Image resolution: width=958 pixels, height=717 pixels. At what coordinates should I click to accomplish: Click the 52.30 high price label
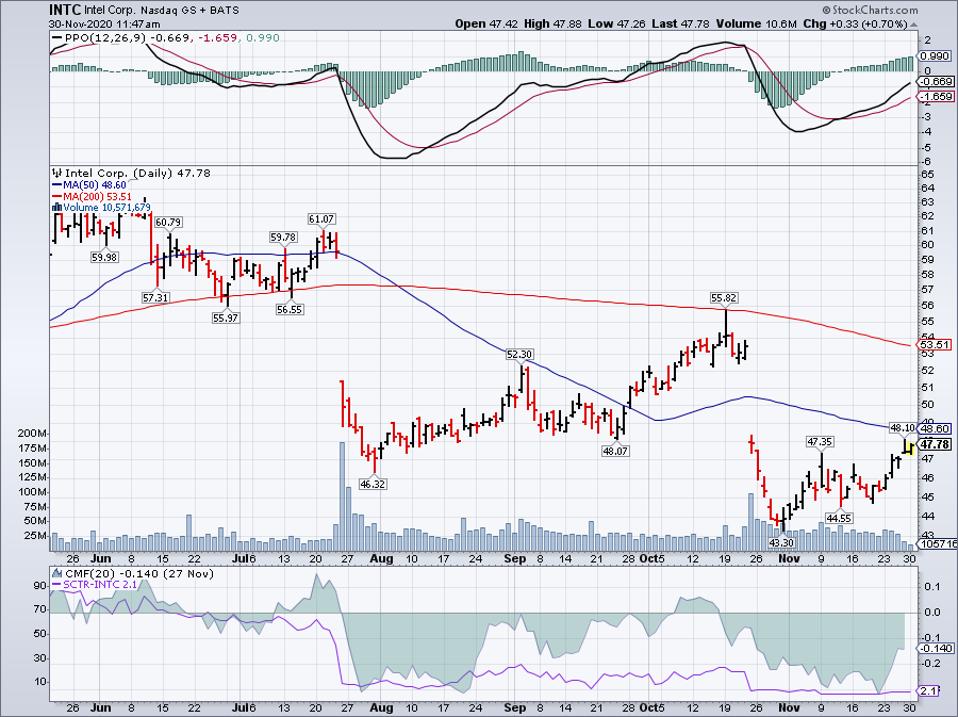[519, 354]
